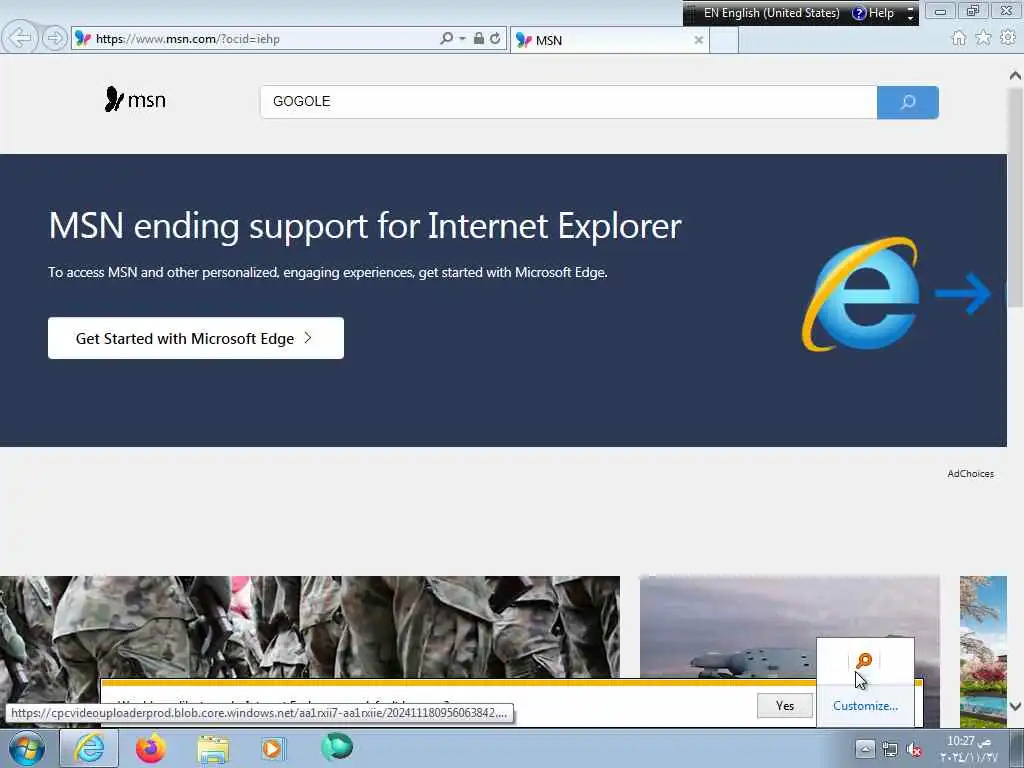Show hidden tray icons arrow
The width and height of the screenshot is (1024, 768).
tap(865, 749)
